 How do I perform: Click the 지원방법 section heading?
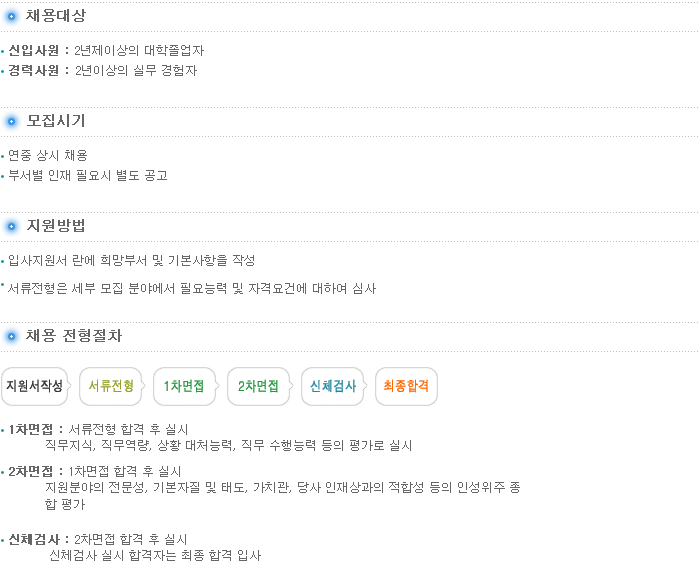point(56,226)
